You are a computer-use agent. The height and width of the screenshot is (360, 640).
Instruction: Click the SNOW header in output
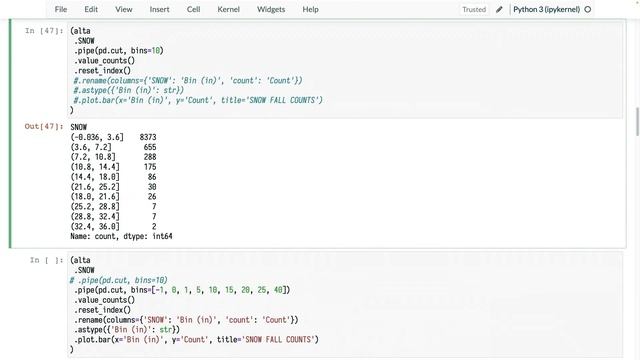click(78, 127)
